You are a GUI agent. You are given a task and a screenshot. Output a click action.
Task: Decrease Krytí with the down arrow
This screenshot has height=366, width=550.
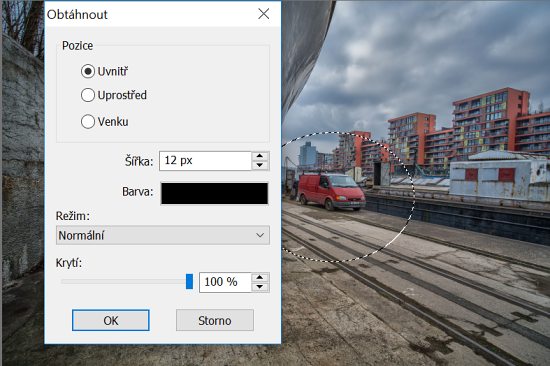pos(260,287)
